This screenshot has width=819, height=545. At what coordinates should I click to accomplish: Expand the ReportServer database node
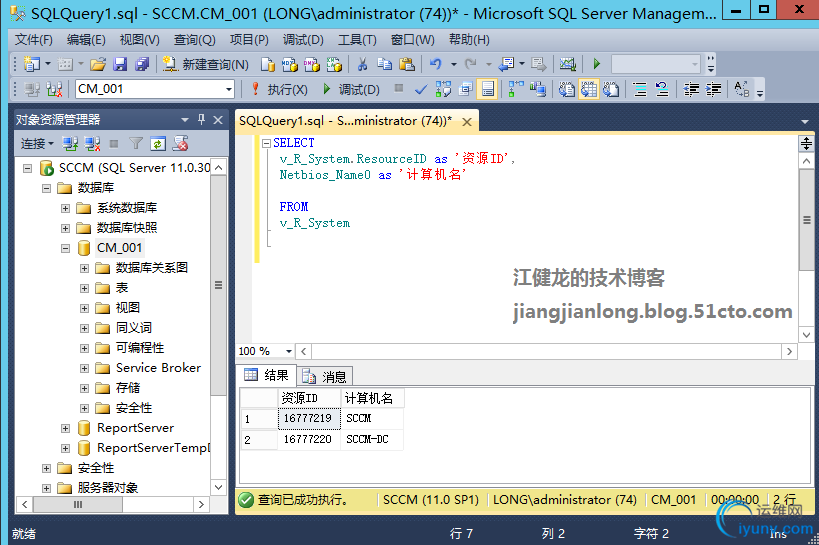65,428
